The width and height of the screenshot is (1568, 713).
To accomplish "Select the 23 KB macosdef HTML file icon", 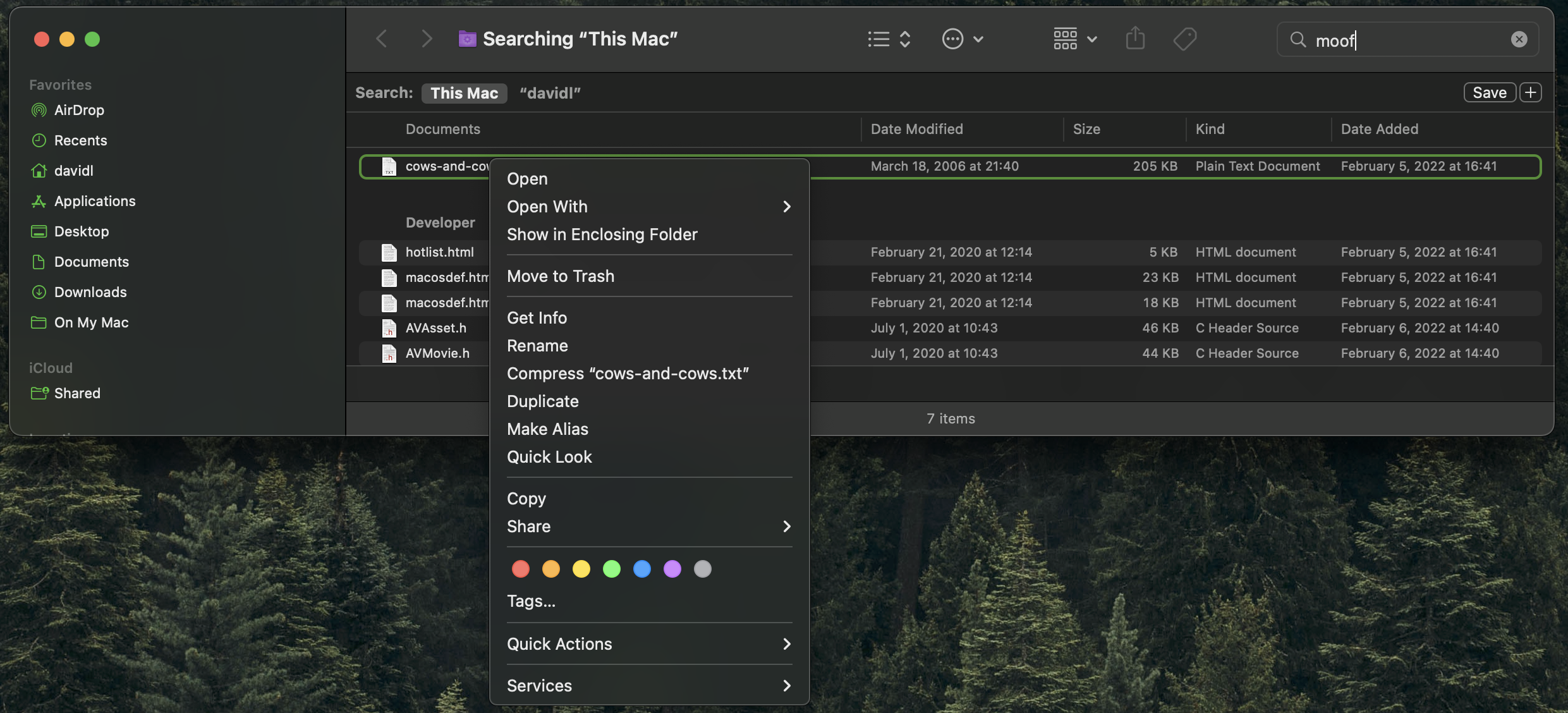I will [x=389, y=277].
